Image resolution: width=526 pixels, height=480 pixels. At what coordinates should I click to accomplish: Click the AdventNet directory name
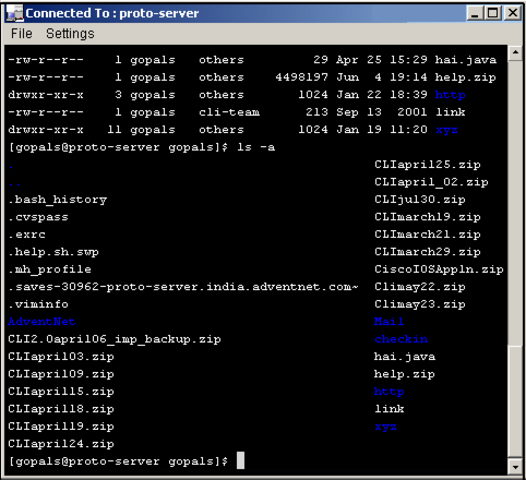point(42,322)
